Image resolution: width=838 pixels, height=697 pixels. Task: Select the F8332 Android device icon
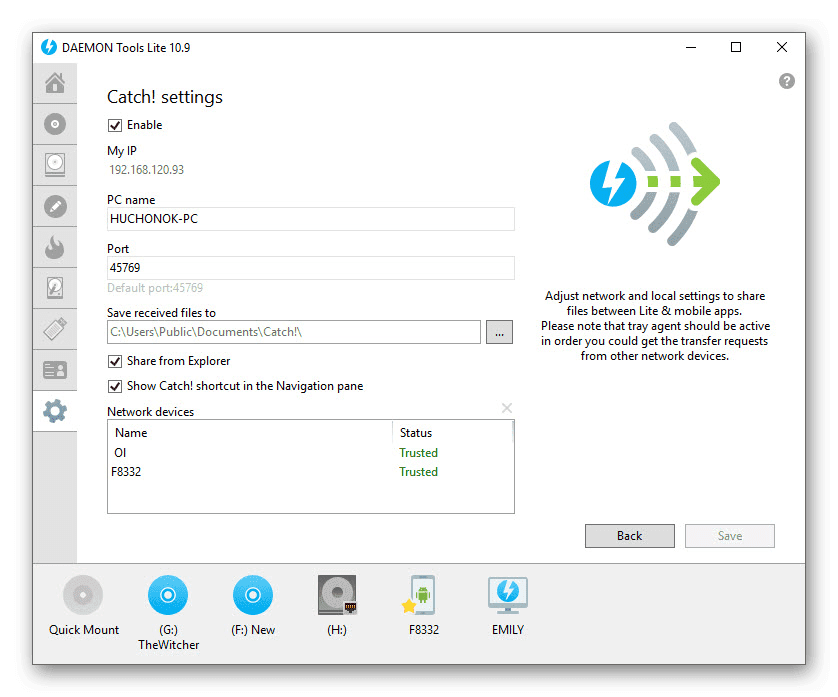click(x=421, y=595)
